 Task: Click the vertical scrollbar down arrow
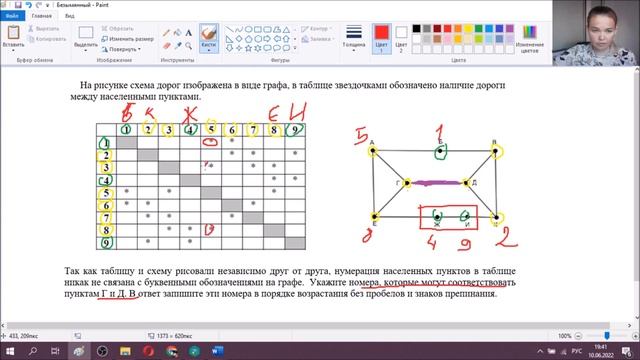coord(637,317)
